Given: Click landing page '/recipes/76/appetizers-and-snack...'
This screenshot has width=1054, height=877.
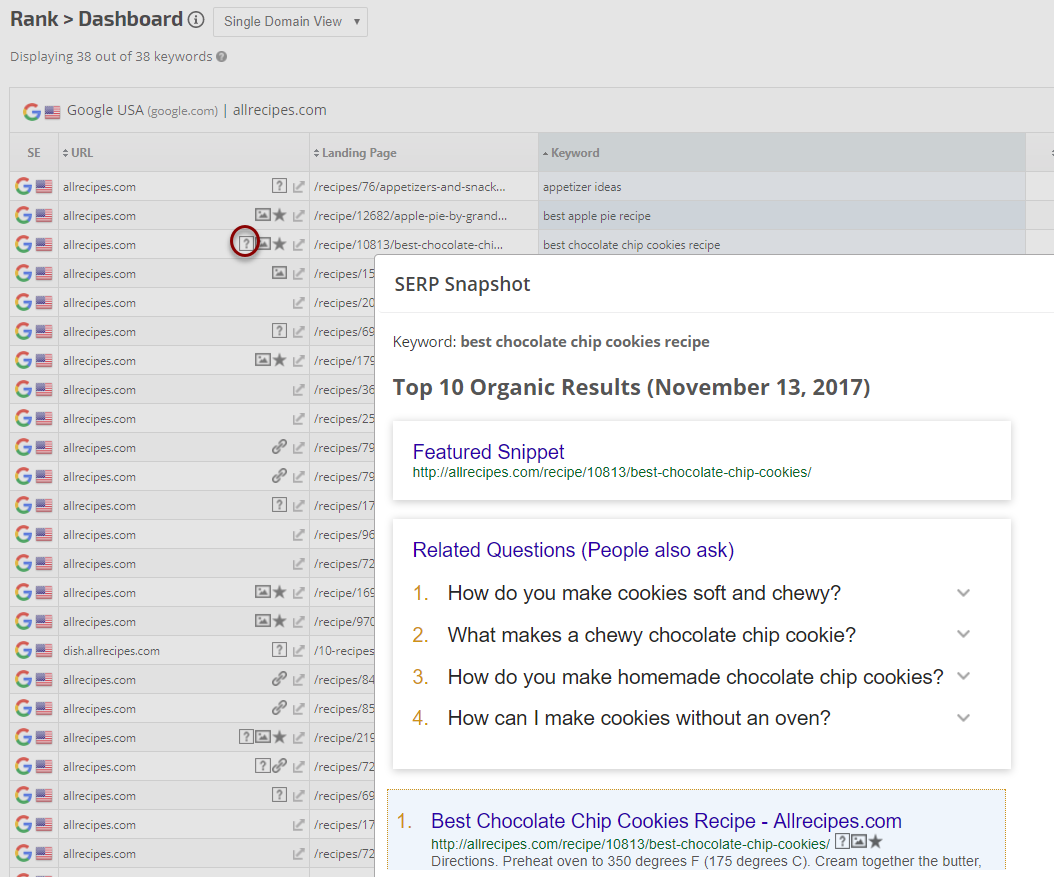Looking at the screenshot, I should pos(409,187).
